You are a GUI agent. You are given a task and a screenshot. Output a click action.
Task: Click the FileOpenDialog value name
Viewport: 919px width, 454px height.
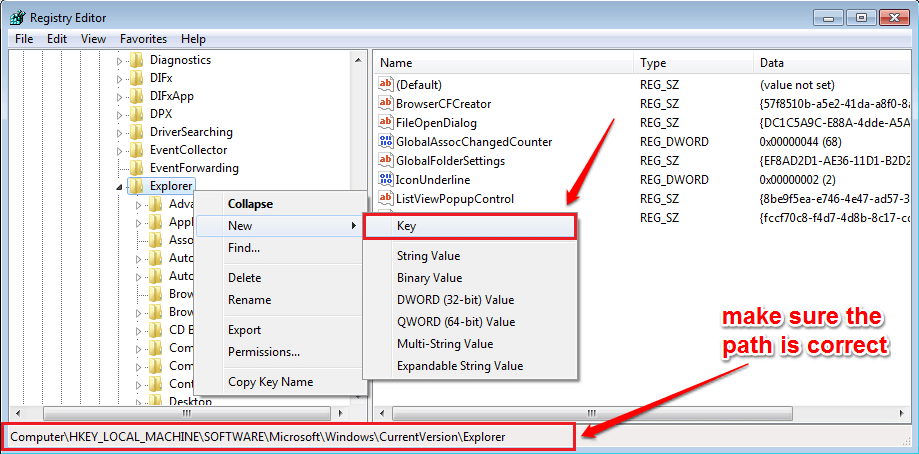[x=436, y=123]
